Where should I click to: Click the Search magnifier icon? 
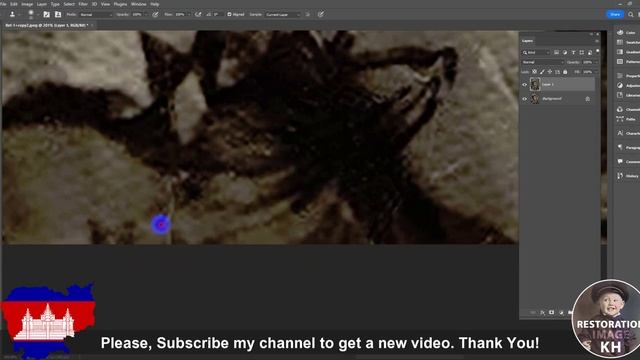coord(631,14)
